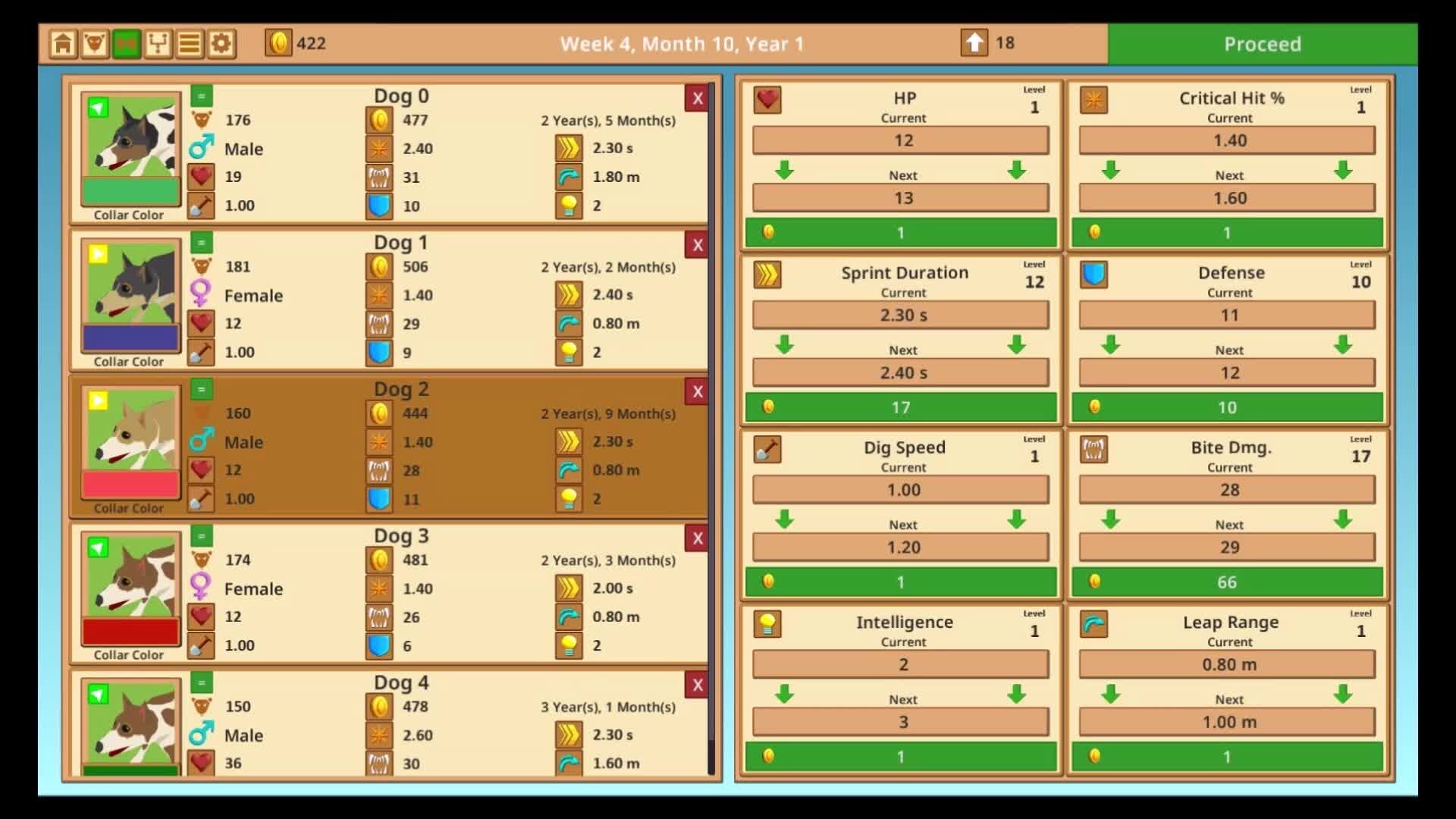Toggle Dog 1's yellow arrow marker

click(99, 254)
